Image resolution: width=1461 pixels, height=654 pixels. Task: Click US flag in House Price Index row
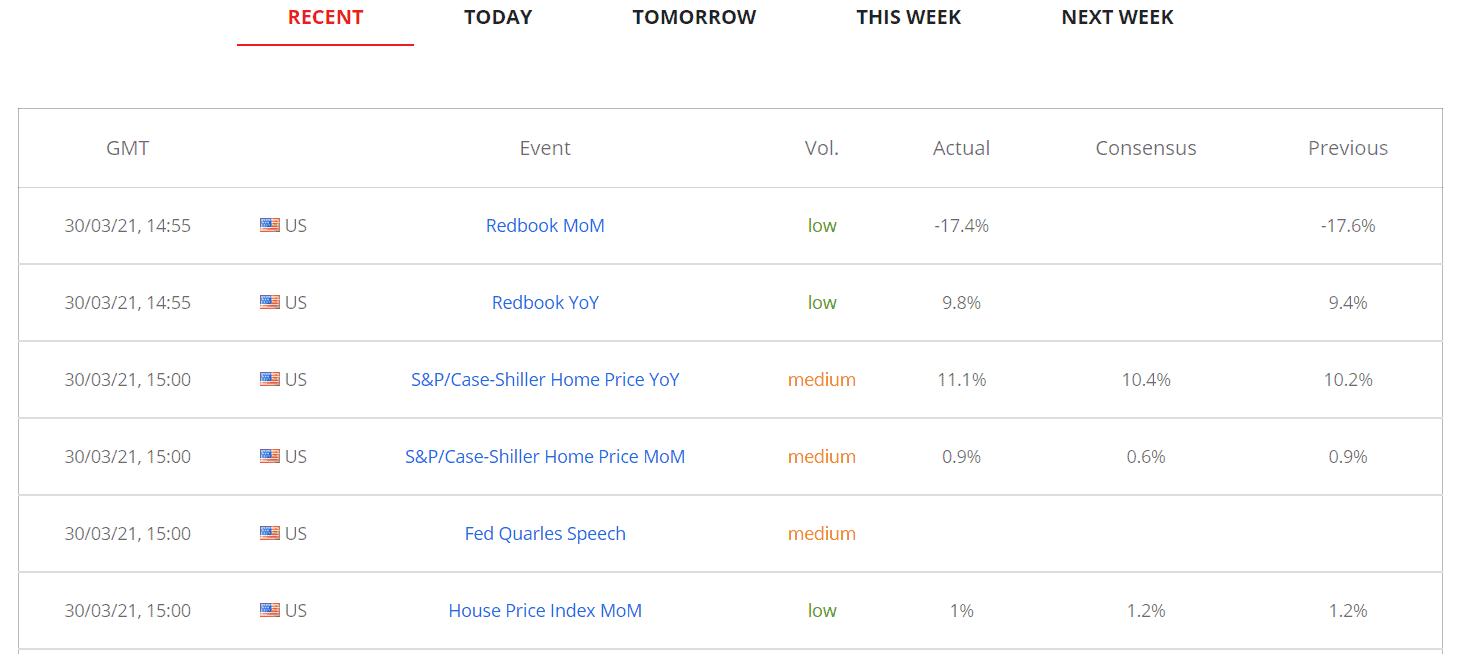270,611
